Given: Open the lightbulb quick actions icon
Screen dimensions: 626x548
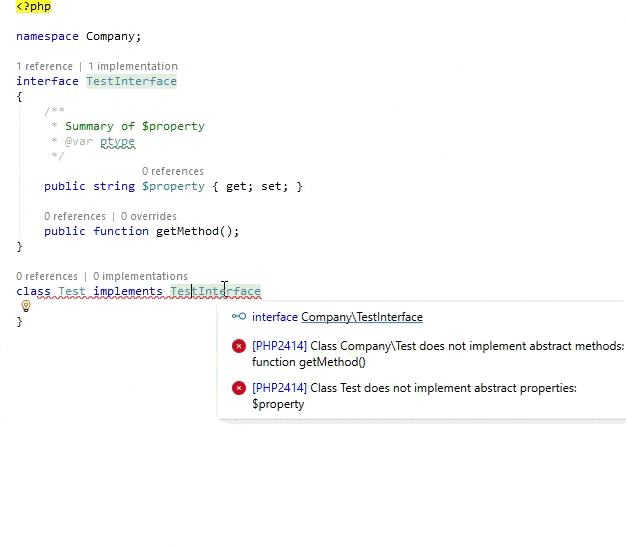Looking at the screenshot, I should point(26,306).
